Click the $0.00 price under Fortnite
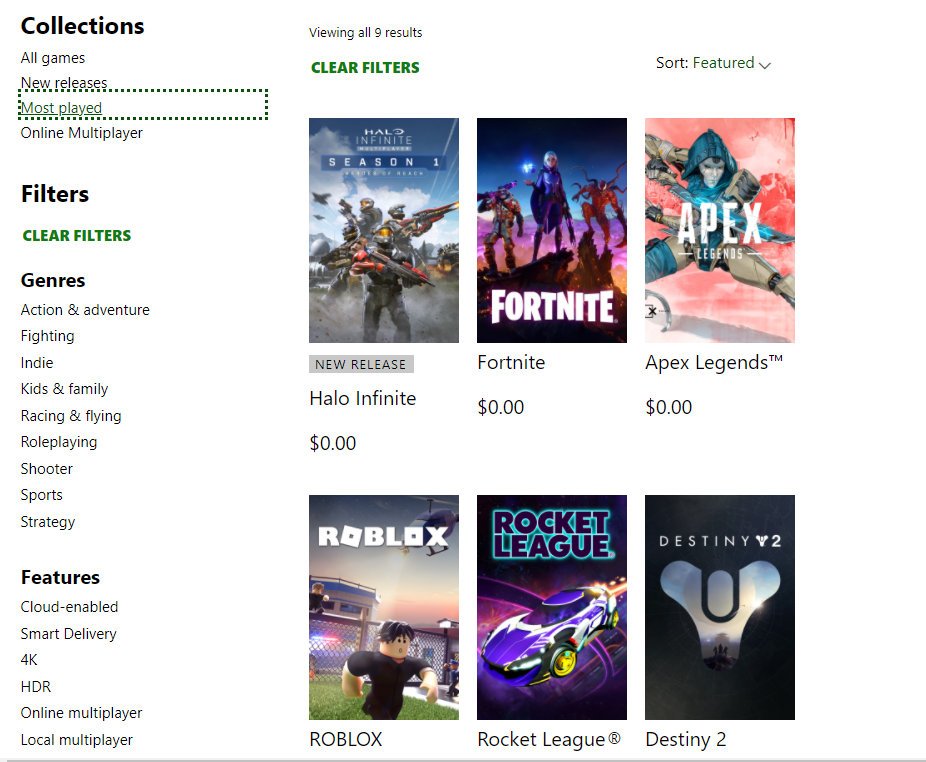Viewport: 926px width, 762px height. click(500, 408)
